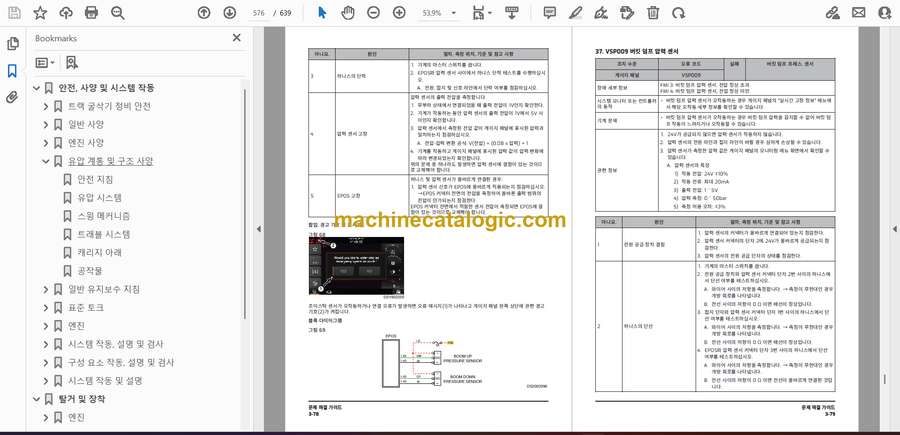
Task: Click the 37. VSP009 section heading
Action: 637,51
